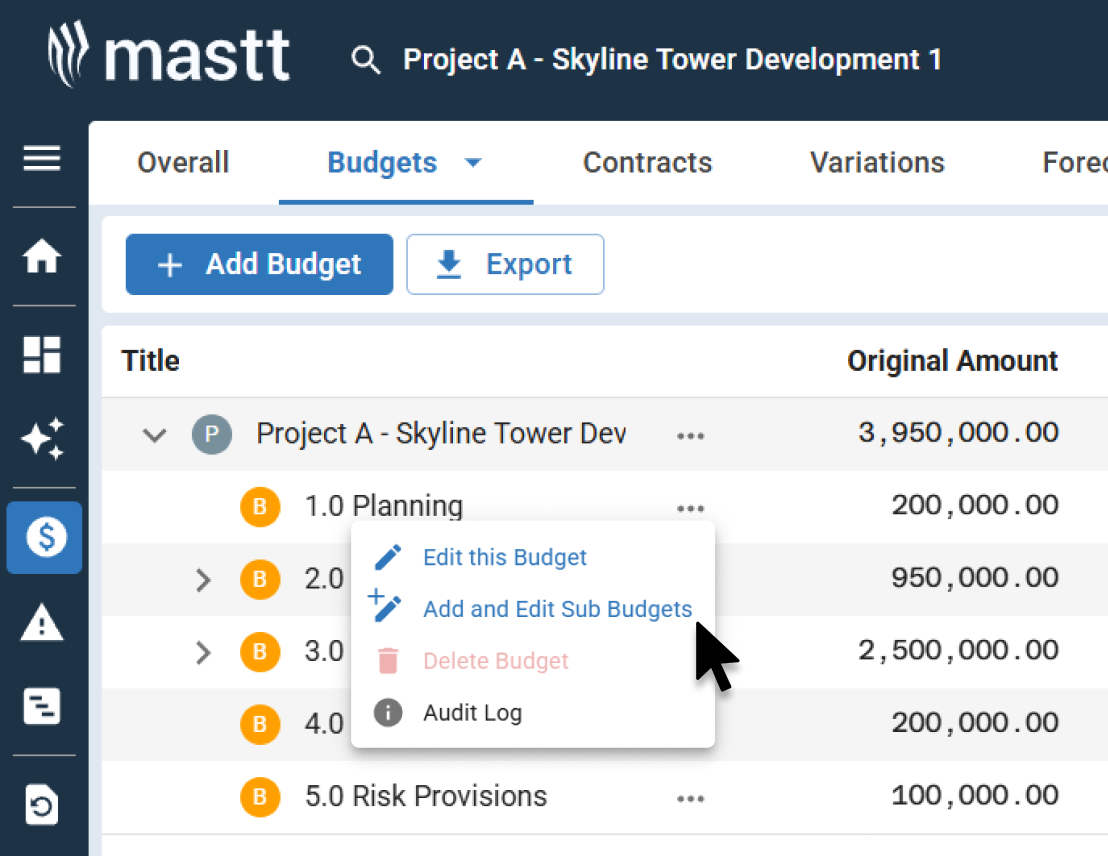
Task: Open the Budgets dropdown tab
Action: pyautogui.click(x=405, y=162)
